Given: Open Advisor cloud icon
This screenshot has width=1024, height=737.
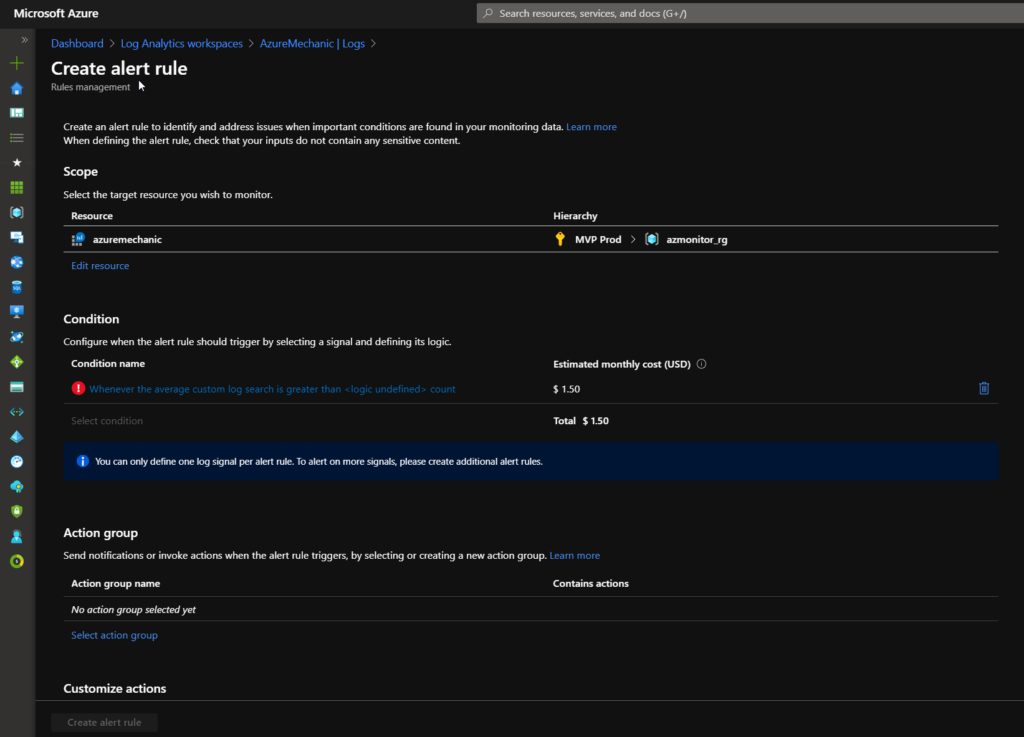Looking at the screenshot, I should coord(17,486).
